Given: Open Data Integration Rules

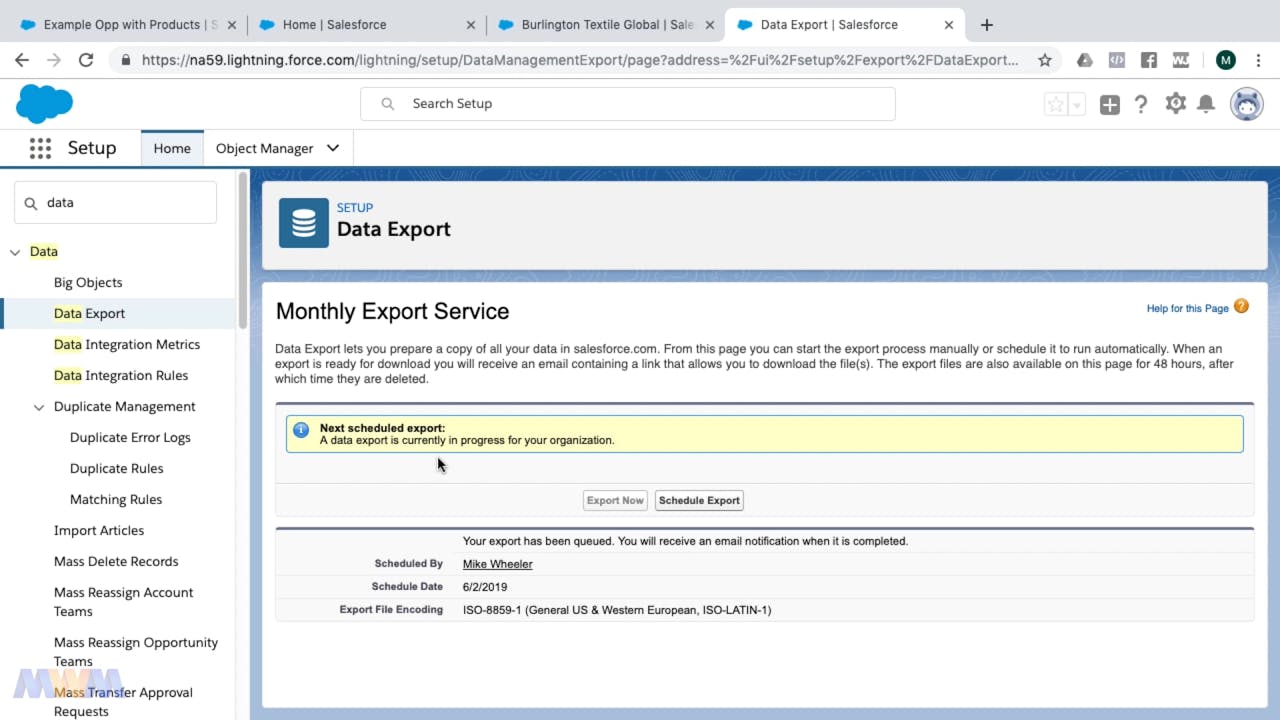Looking at the screenshot, I should click(x=121, y=376).
